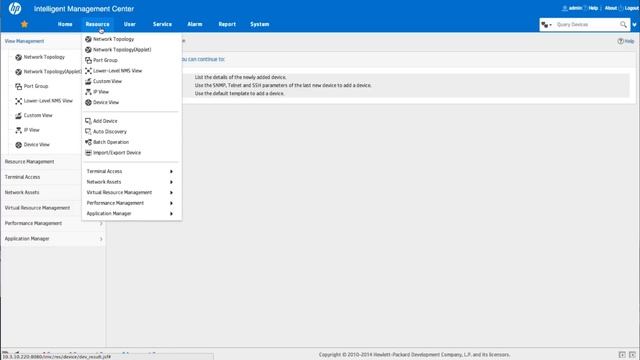The width and height of the screenshot is (640, 360).
Task: Open the Home menu
Action: (65, 24)
